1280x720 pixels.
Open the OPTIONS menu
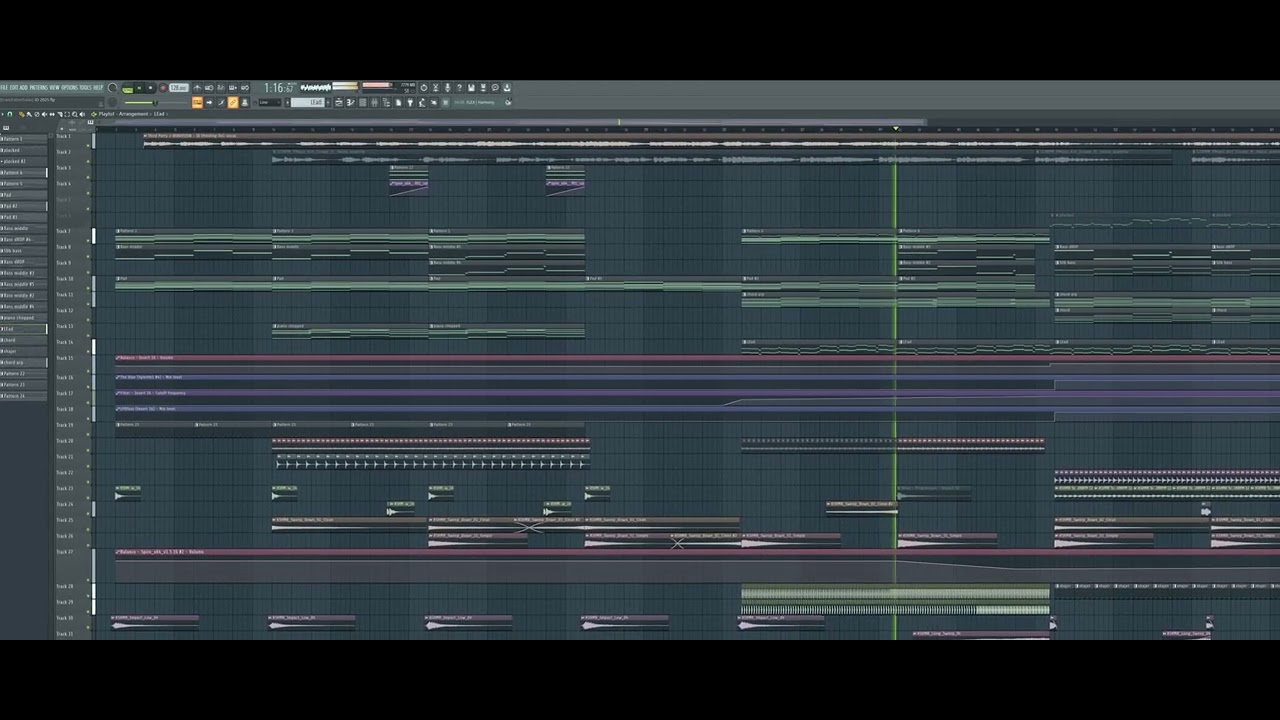pos(69,88)
